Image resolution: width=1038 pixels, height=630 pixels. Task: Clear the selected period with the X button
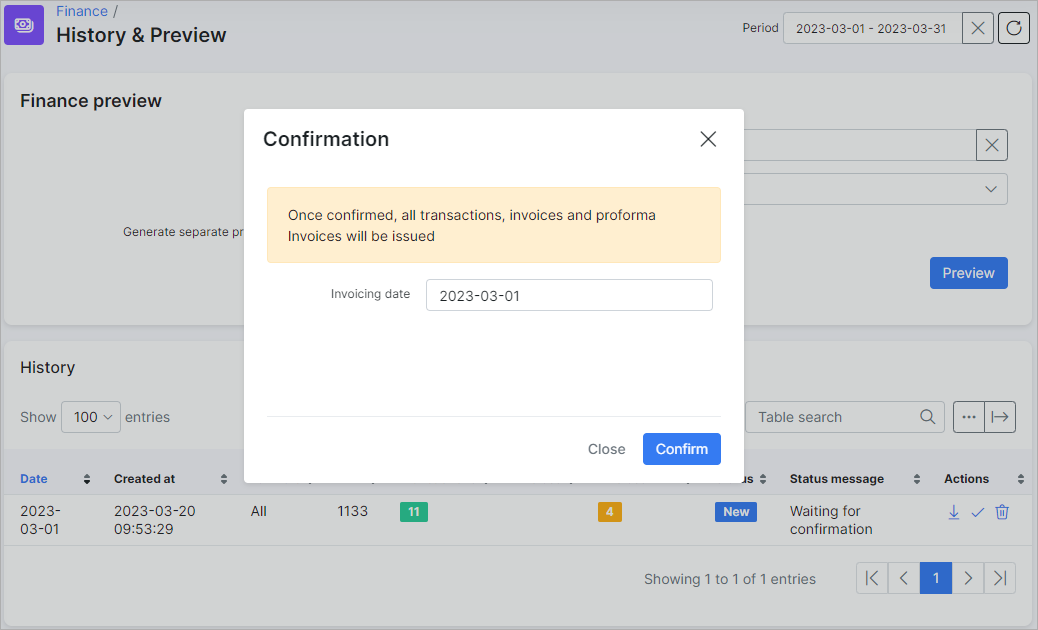[x=977, y=27]
